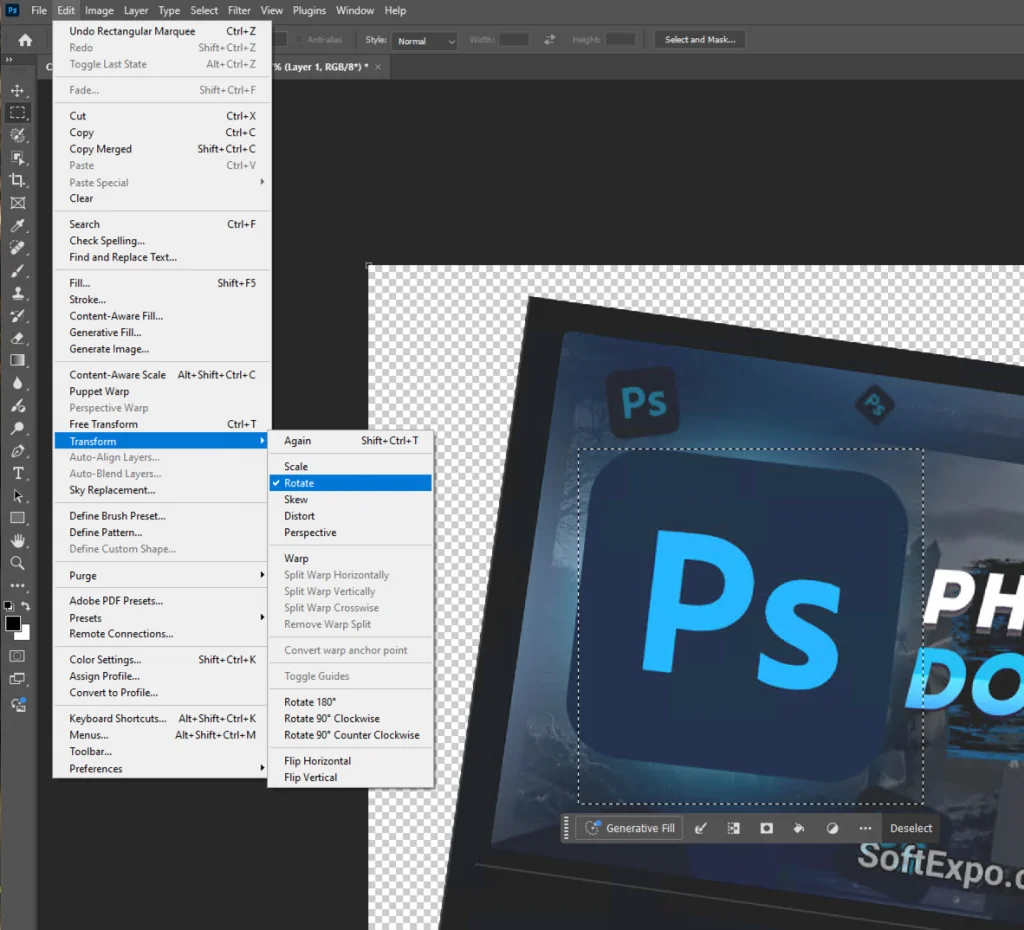Select the Crop tool
1024x930 pixels.
click(17, 180)
